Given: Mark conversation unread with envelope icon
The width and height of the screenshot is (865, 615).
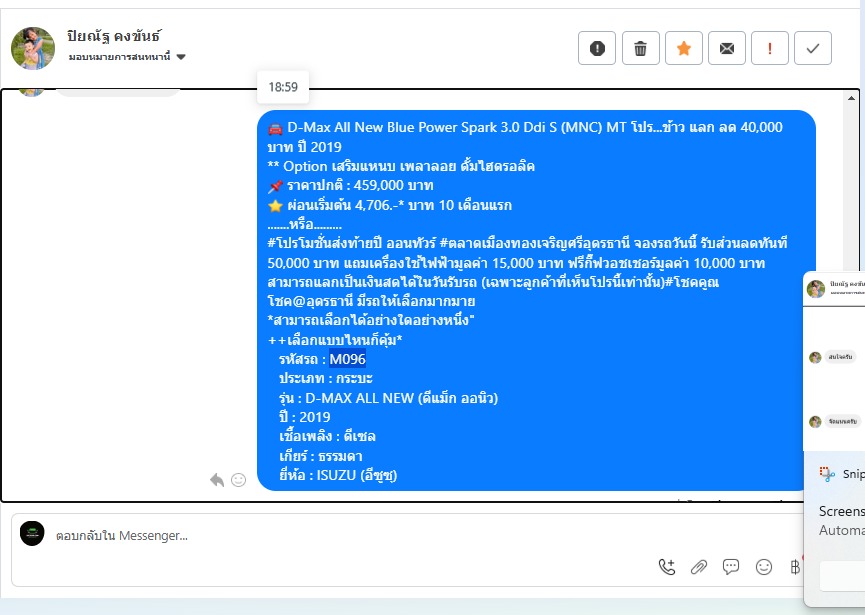Looking at the screenshot, I should [x=727, y=49].
